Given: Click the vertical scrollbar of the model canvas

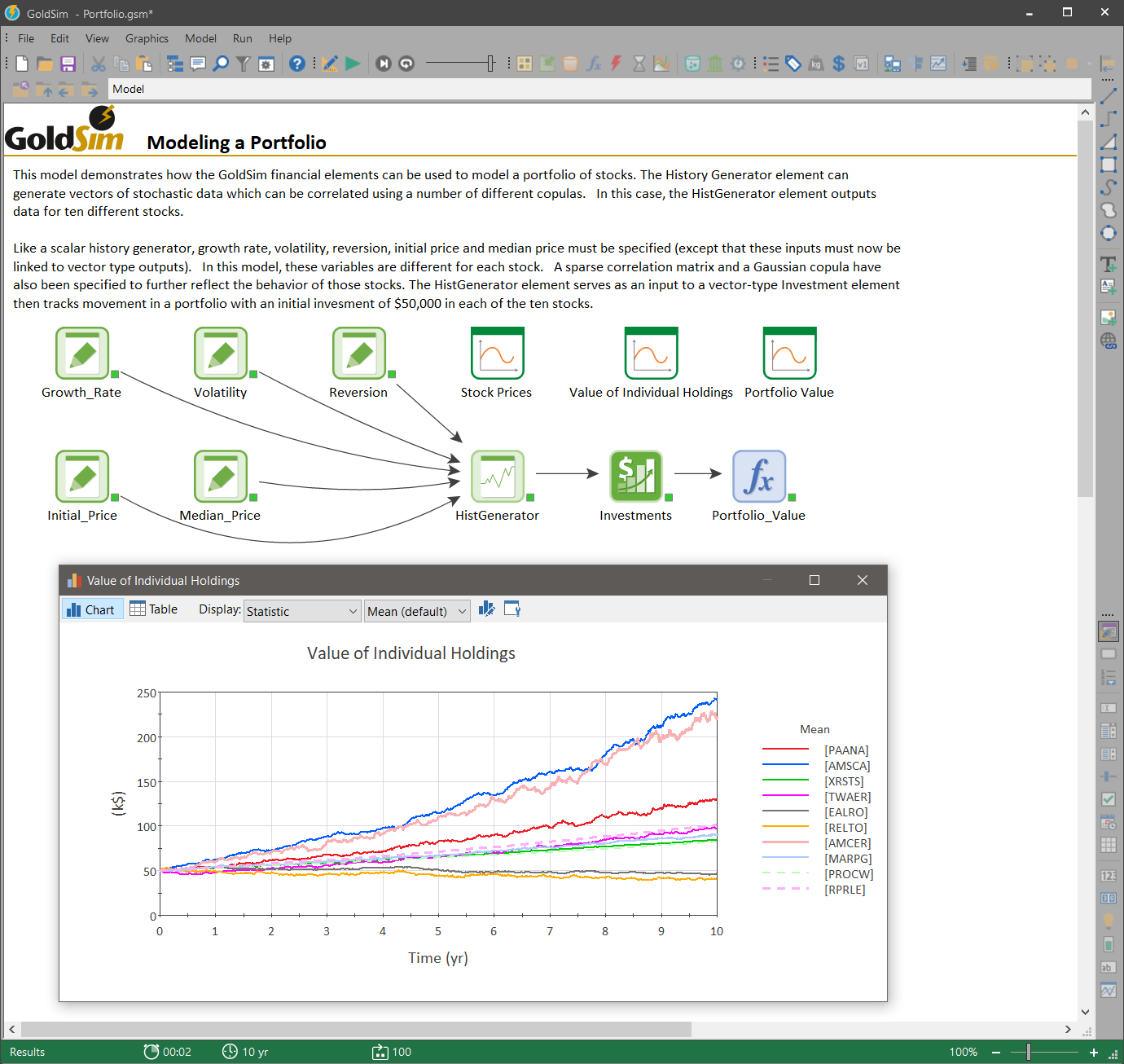Looking at the screenshot, I should pos(1085,310).
